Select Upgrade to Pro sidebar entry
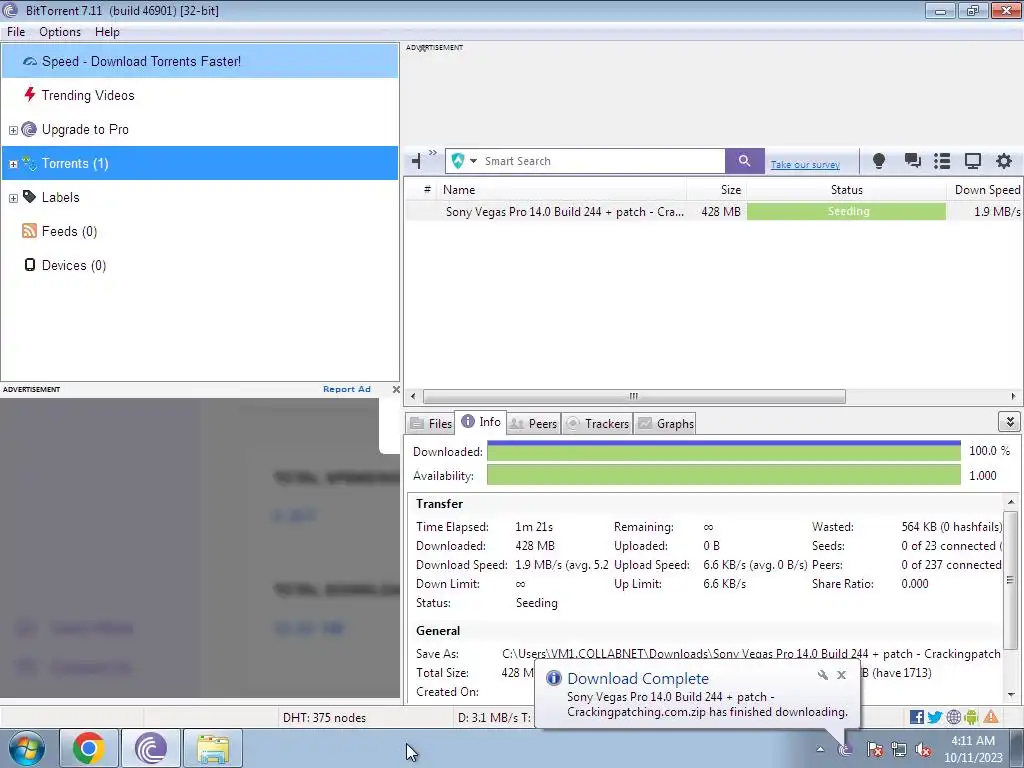The image size is (1024, 768). [85, 129]
